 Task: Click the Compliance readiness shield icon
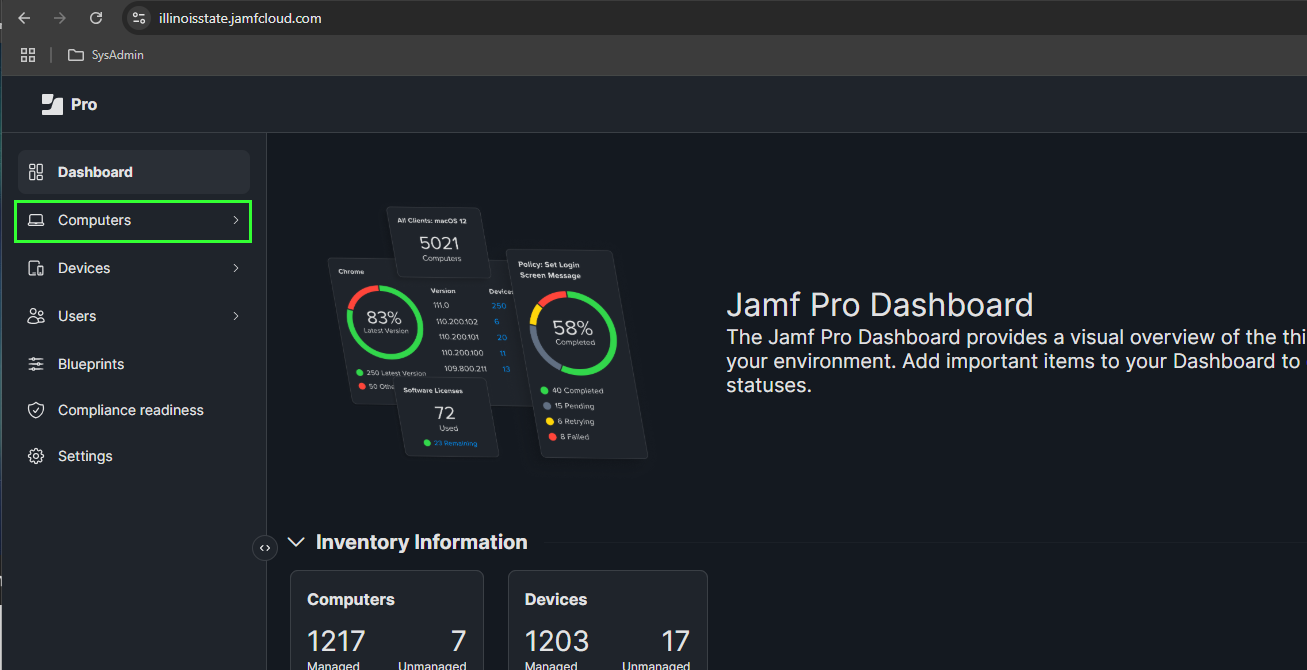point(36,410)
